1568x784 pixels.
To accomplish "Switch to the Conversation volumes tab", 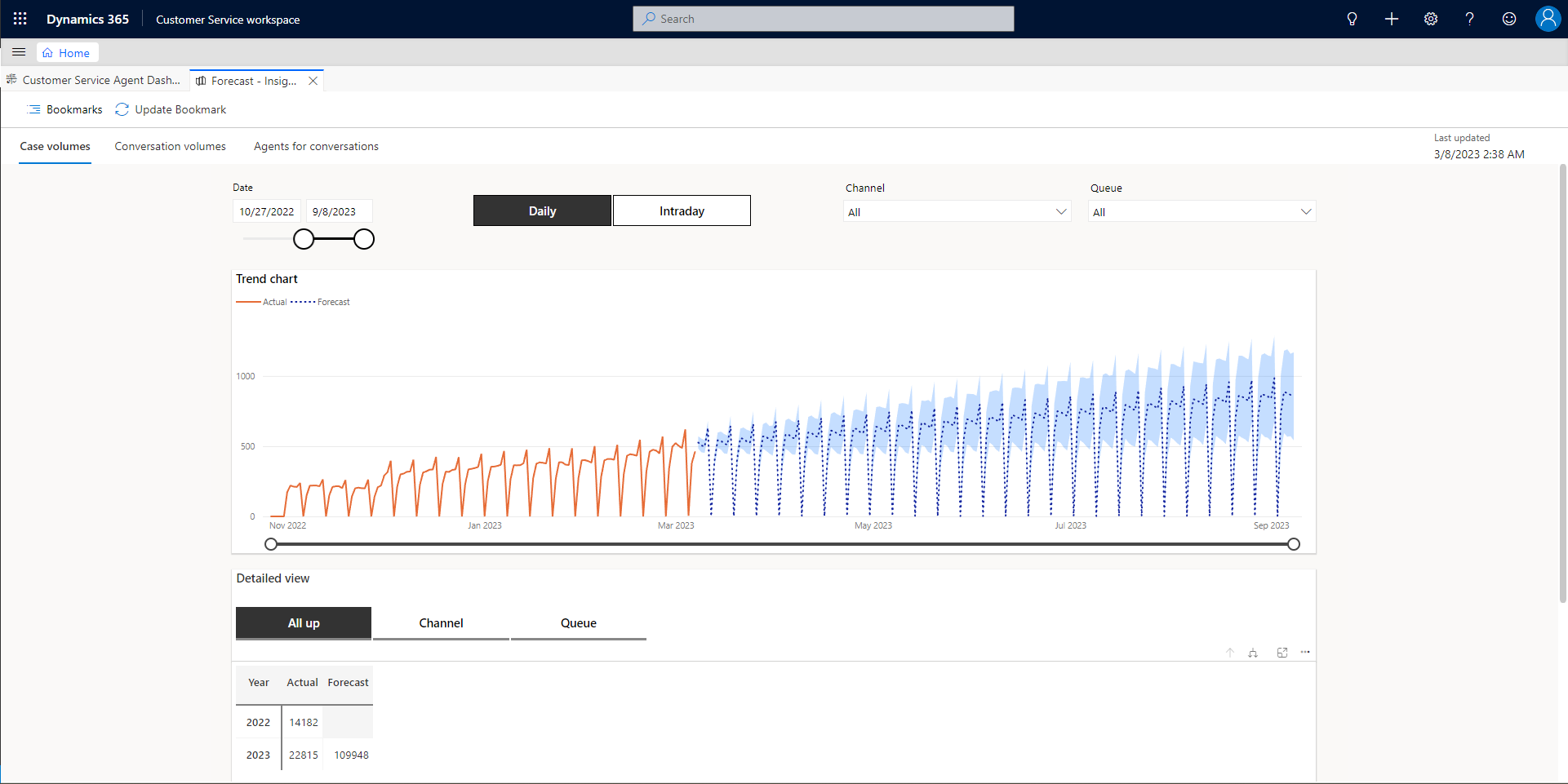I will [x=170, y=146].
